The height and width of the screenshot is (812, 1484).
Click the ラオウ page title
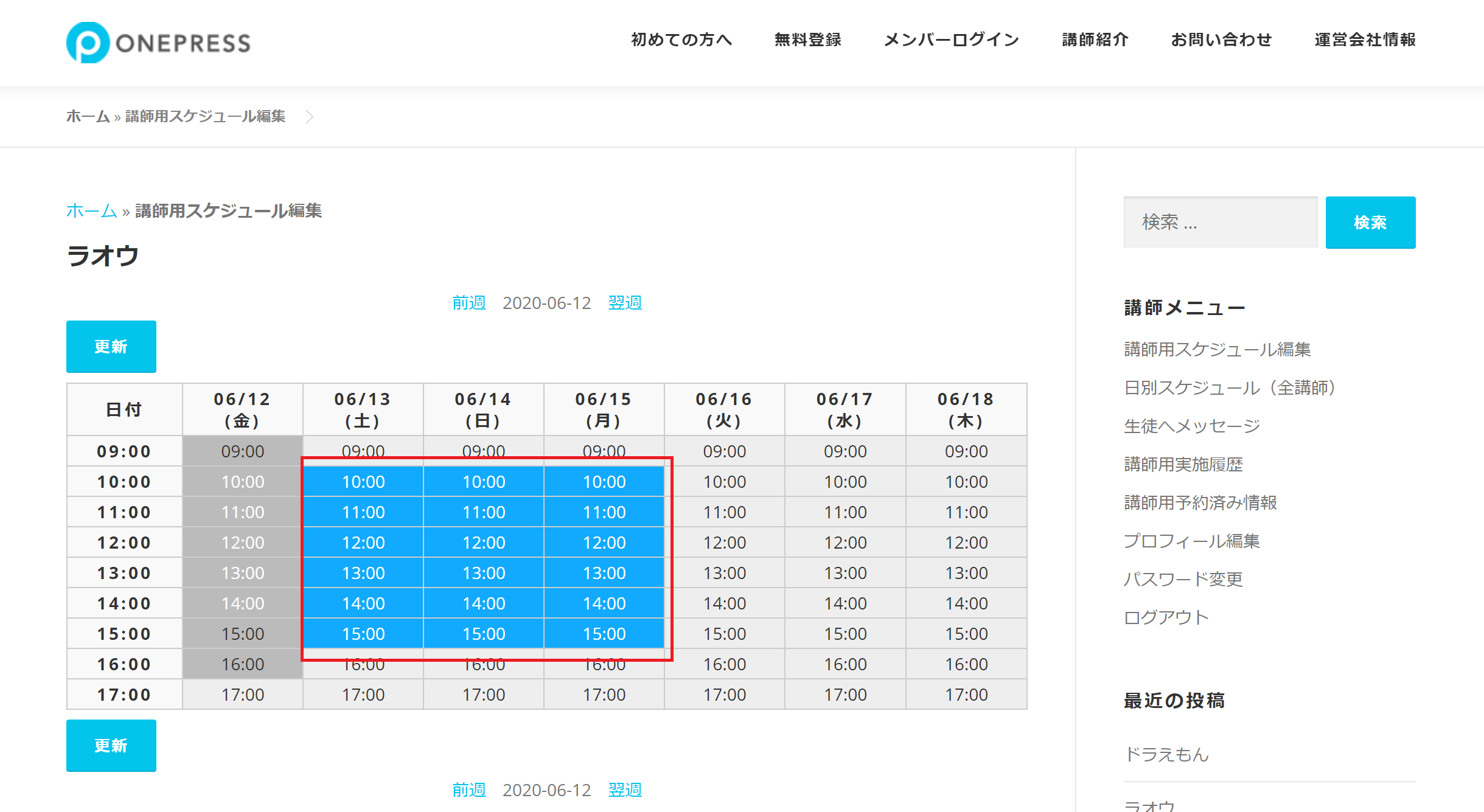coord(103,255)
